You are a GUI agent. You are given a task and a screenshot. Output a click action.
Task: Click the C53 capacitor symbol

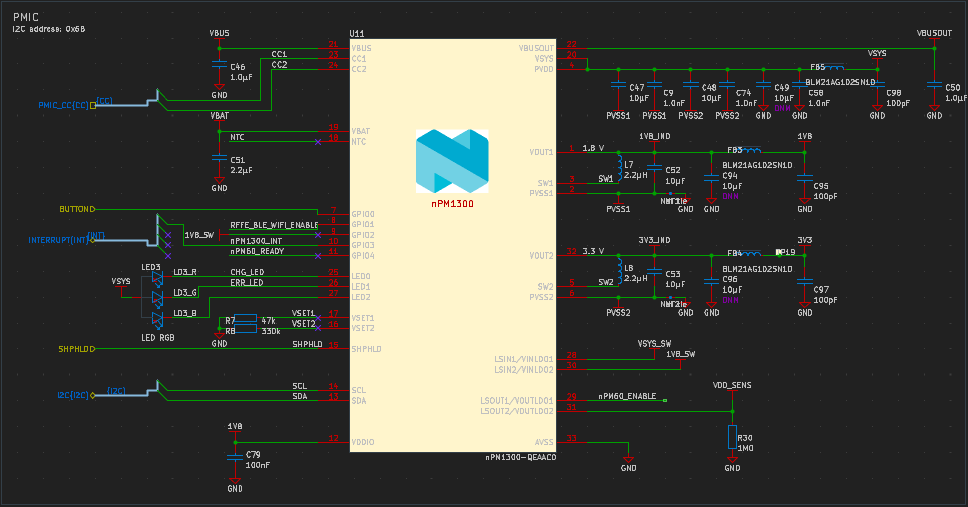[654, 271]
